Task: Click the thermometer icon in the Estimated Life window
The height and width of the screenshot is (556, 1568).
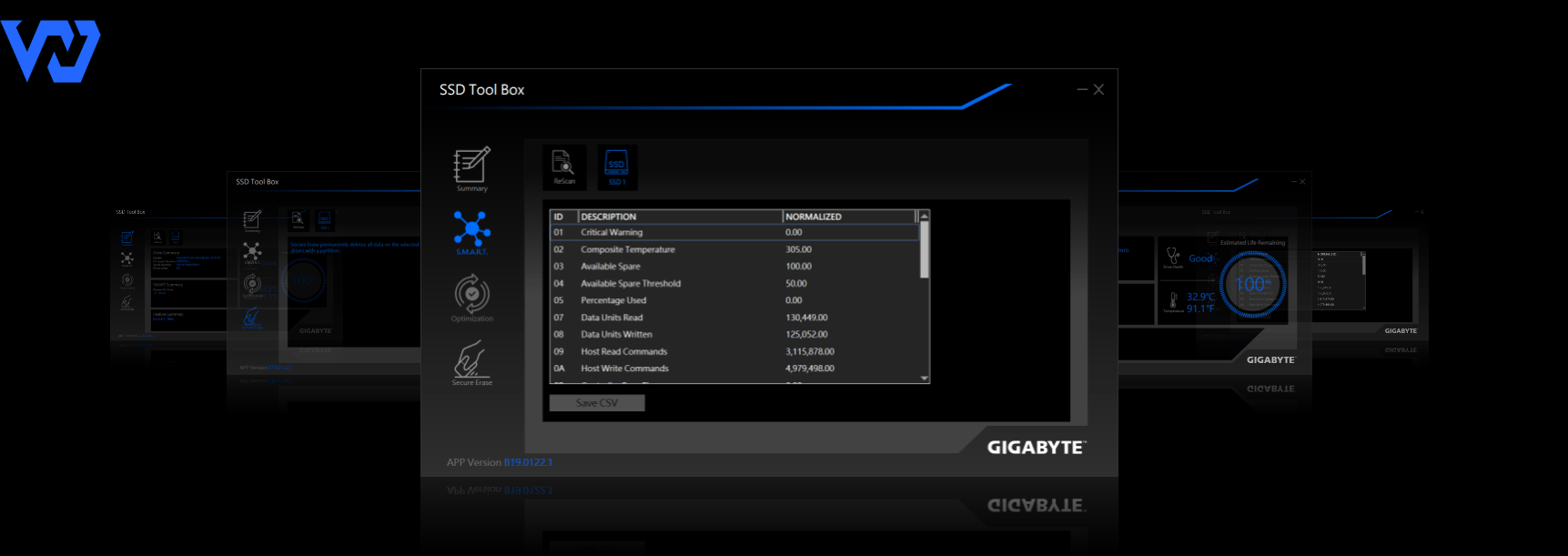Action: click(x=1173, y=299)
